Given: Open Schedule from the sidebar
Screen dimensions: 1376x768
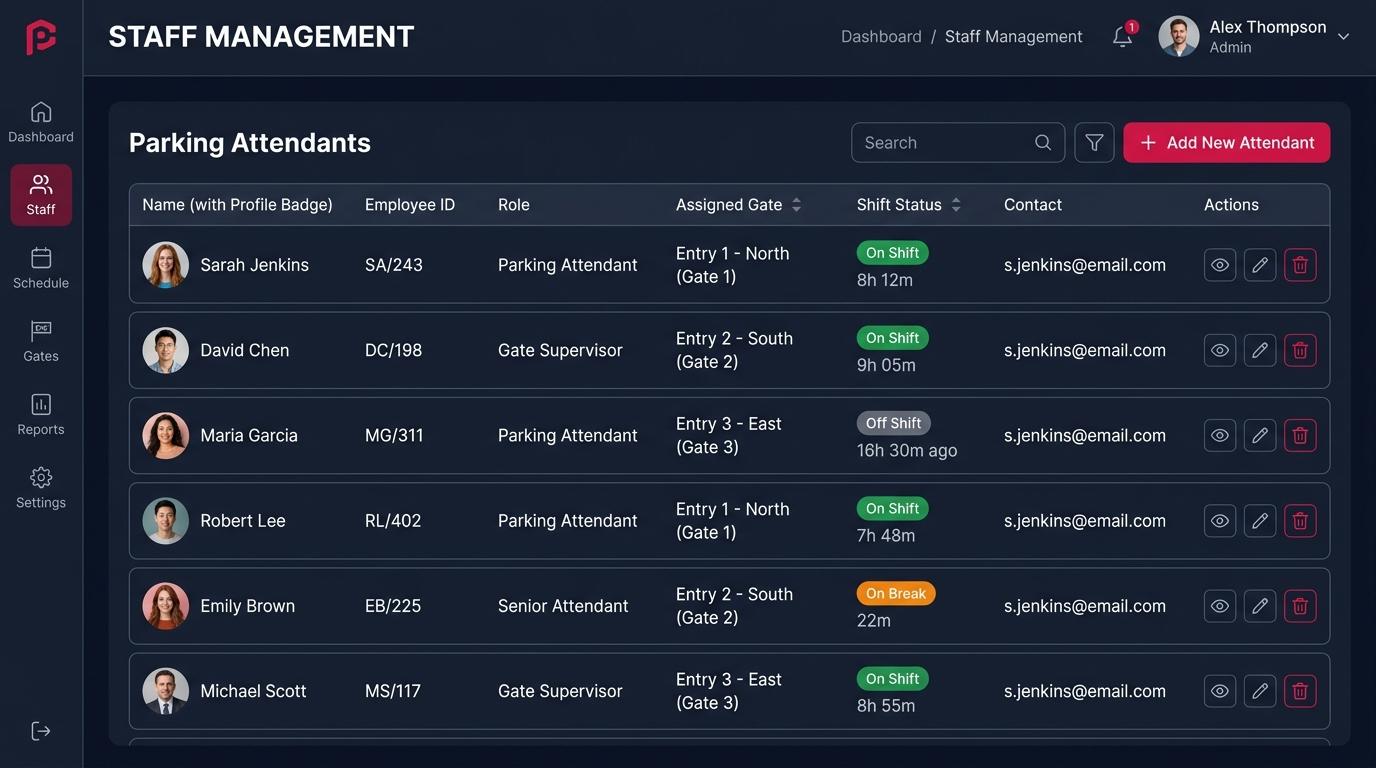Looking at the screenshot, I should 41,268.
